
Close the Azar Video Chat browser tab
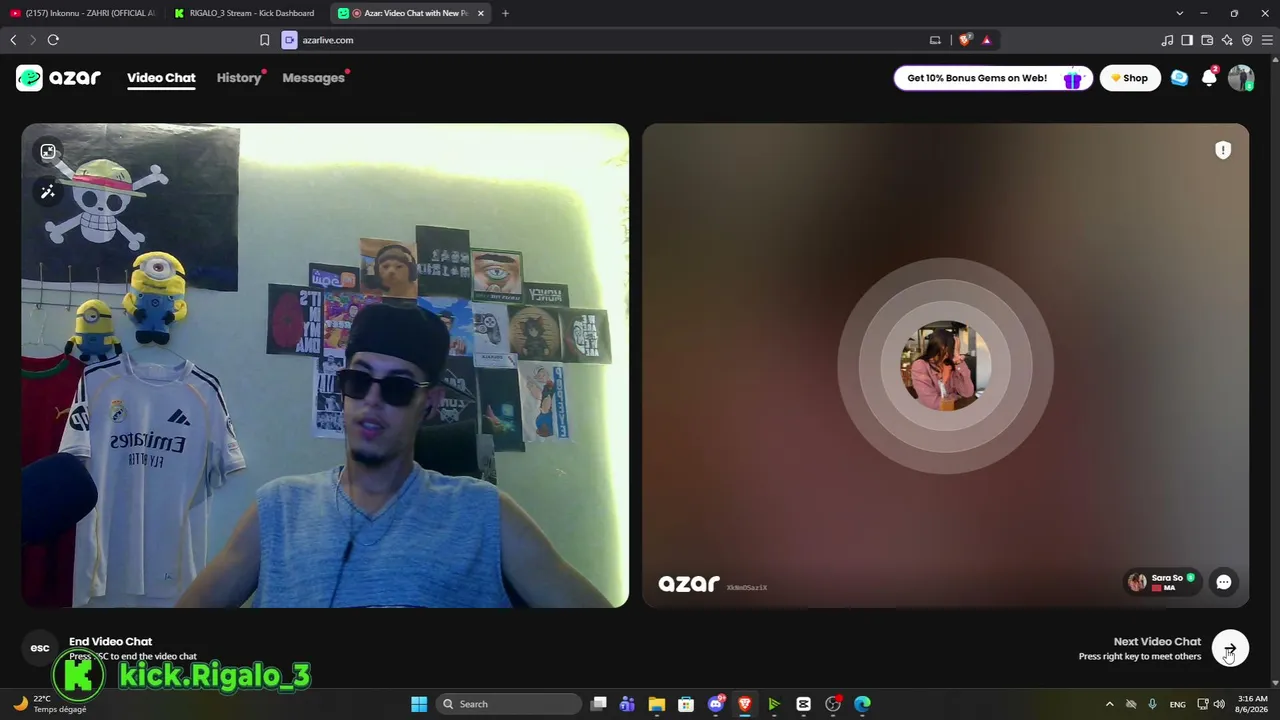pos(481,13)
